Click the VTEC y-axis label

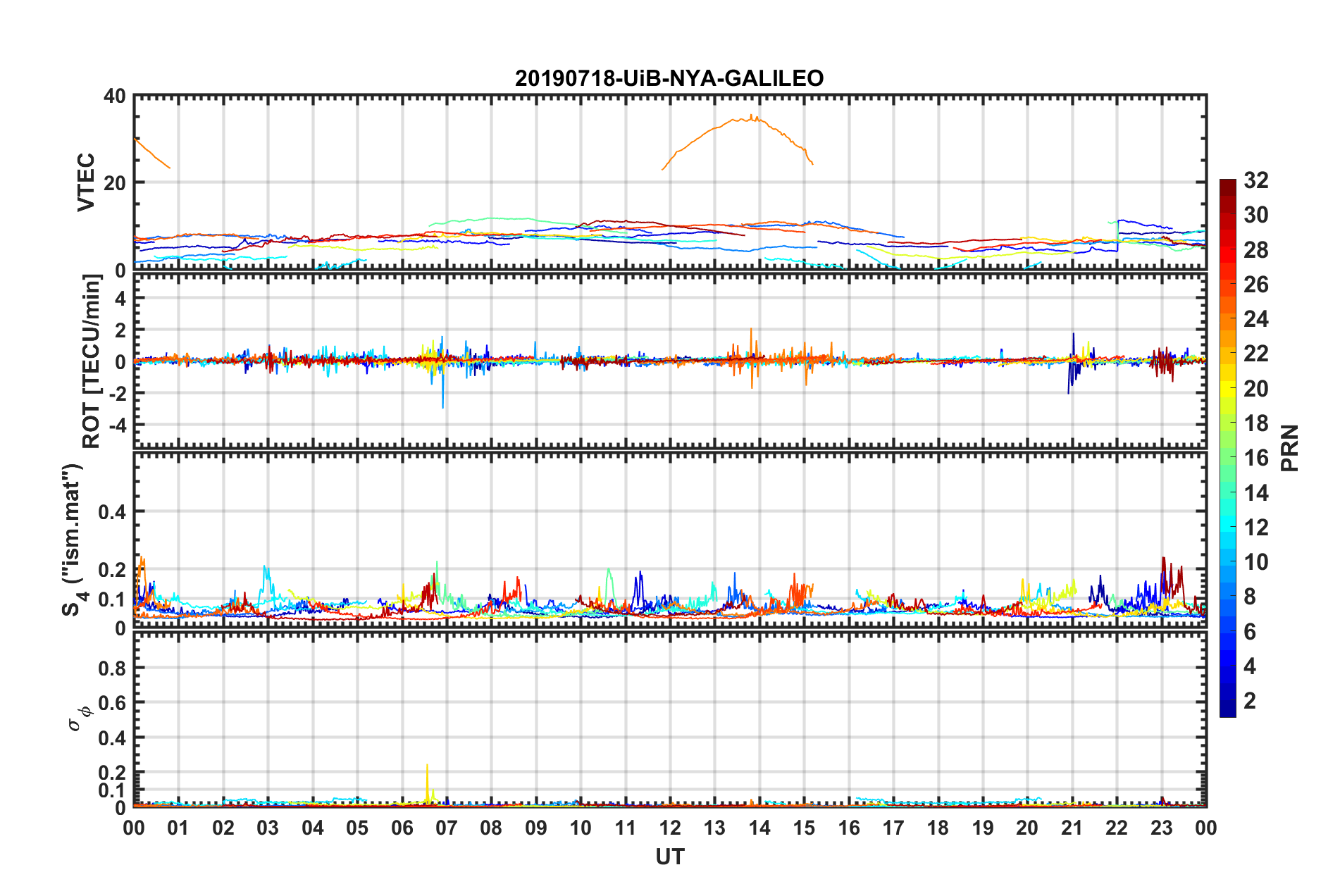[x=85, y=182]
